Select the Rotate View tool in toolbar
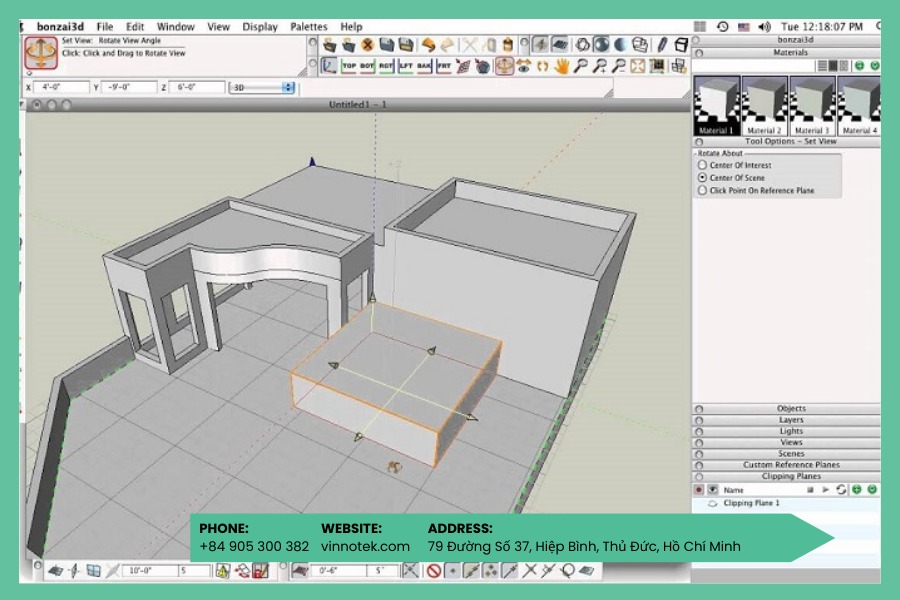 pos(505,67)
